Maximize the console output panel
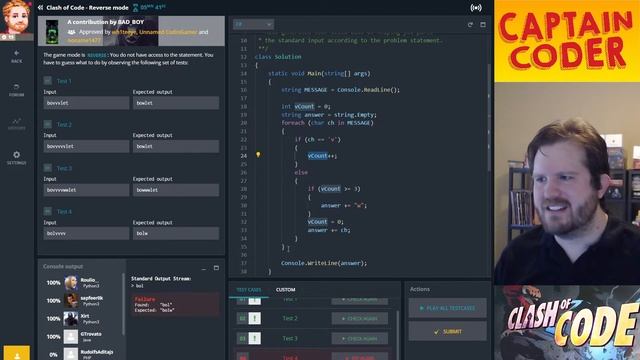The image size is (640, 360). pos(216,268)
